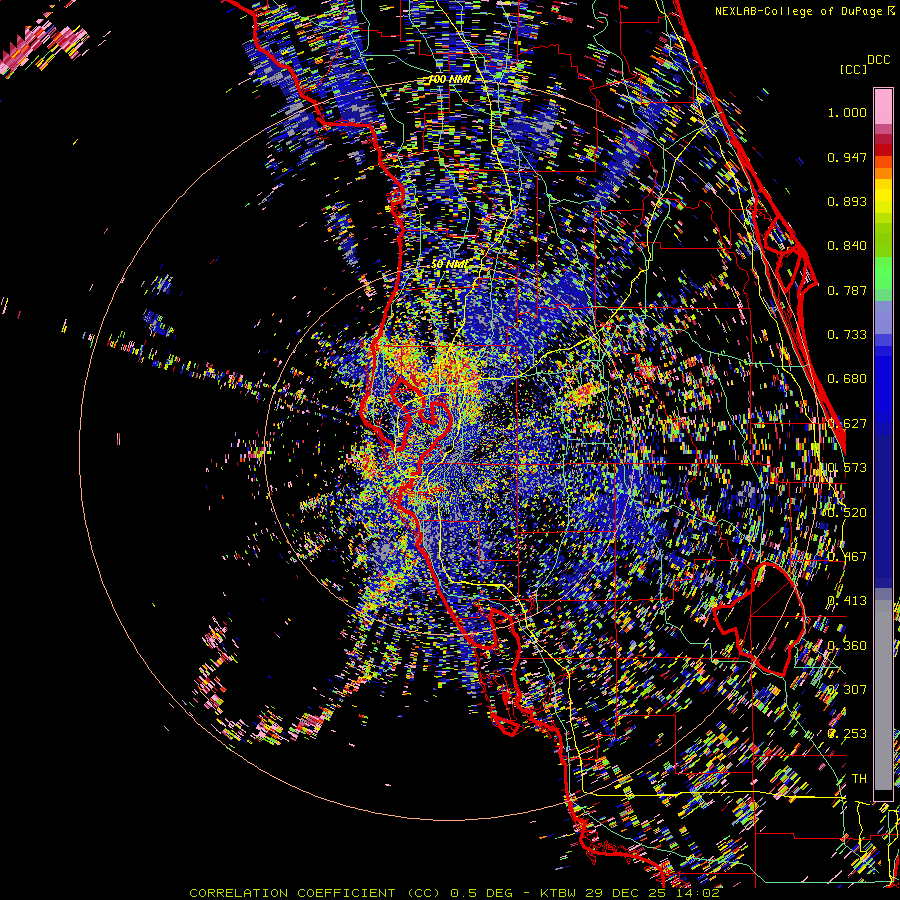
Task: Select the 0.360 legend value
Action: 847,646
